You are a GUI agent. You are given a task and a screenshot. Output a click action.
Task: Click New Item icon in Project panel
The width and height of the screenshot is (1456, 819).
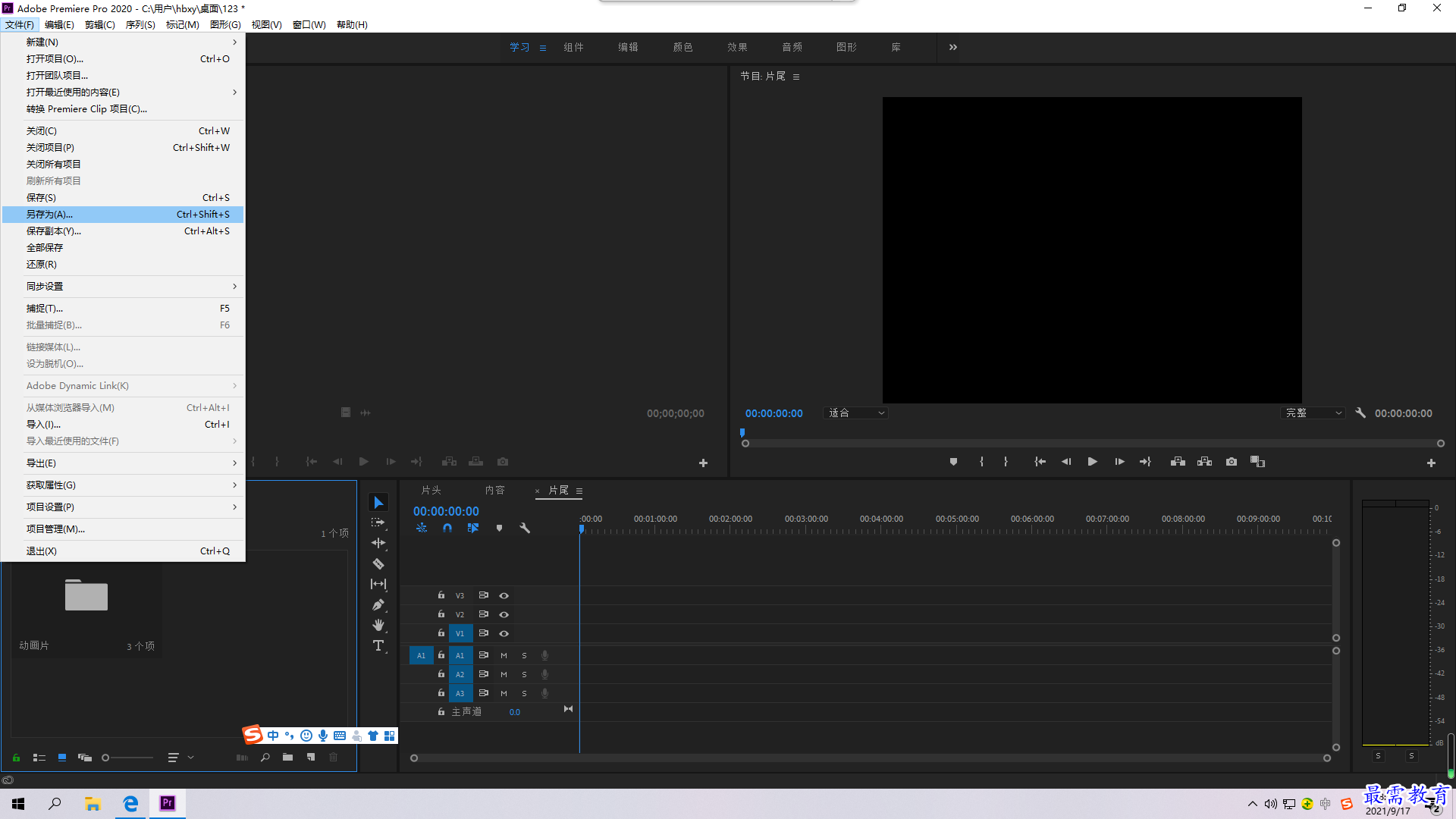pyautogui.click(x=311, y=757)
